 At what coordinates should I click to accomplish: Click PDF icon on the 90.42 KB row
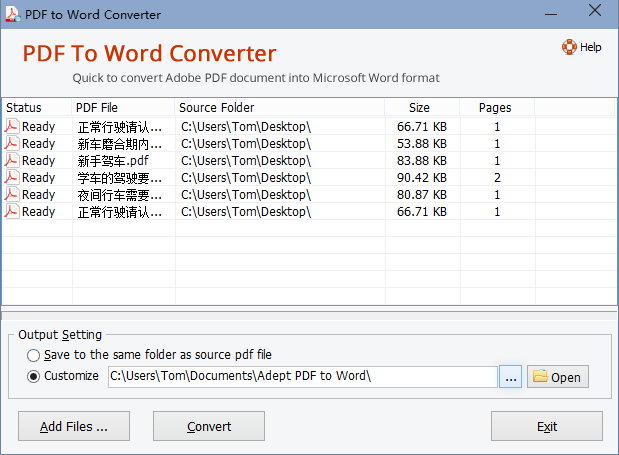point(11,177)
